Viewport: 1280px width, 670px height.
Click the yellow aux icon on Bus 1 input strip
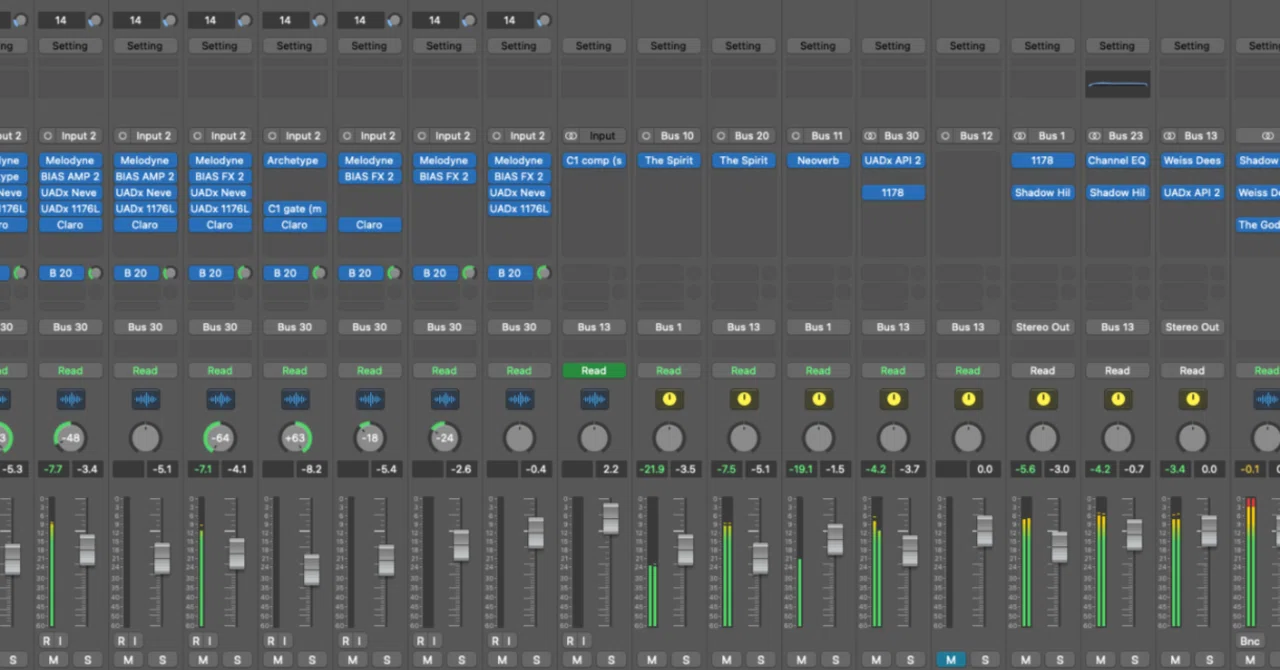(1043, 399)
